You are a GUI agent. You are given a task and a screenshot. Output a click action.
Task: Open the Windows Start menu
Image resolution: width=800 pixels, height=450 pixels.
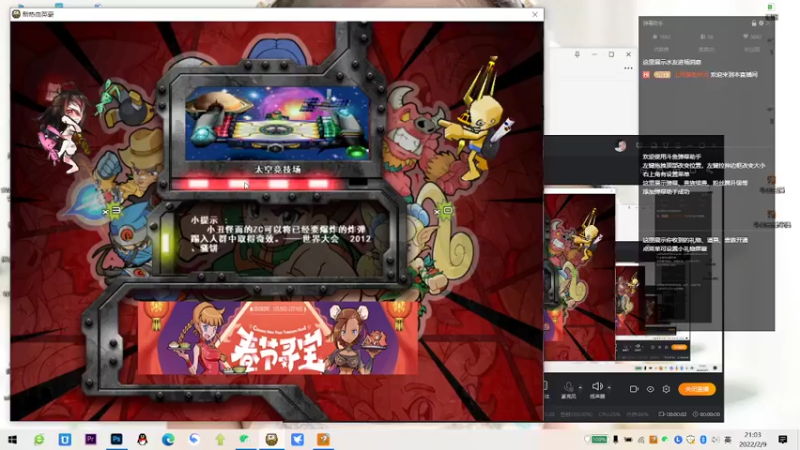pos(13,439)
